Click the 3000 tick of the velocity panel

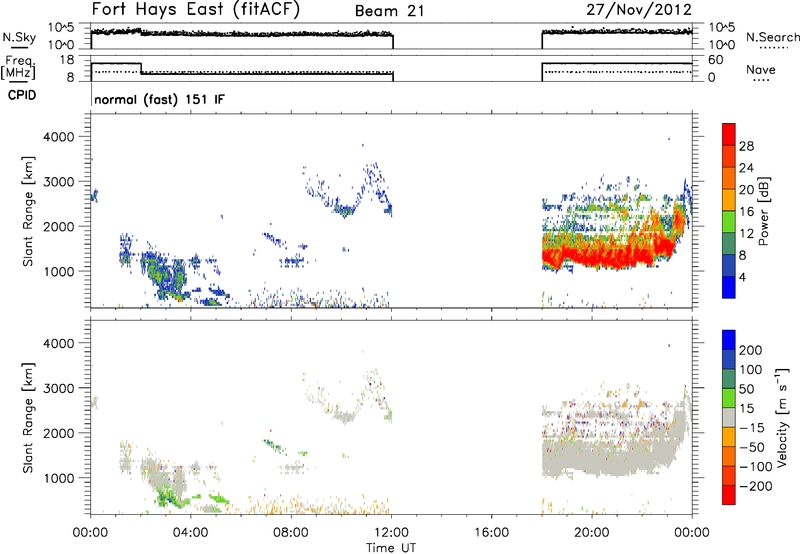58,388
